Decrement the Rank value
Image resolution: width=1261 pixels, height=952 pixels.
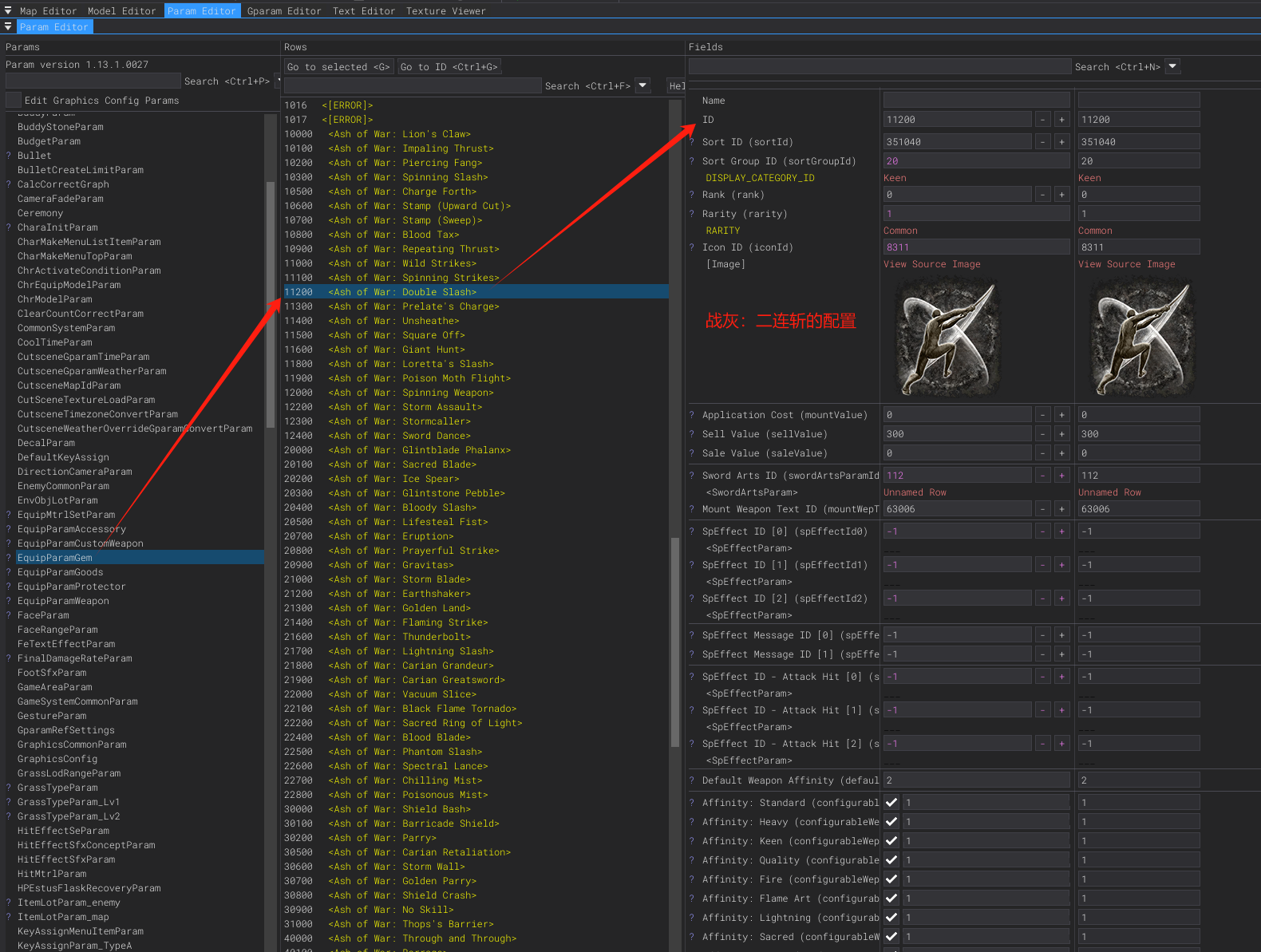pyautogui.click(x=1042, y=195)
